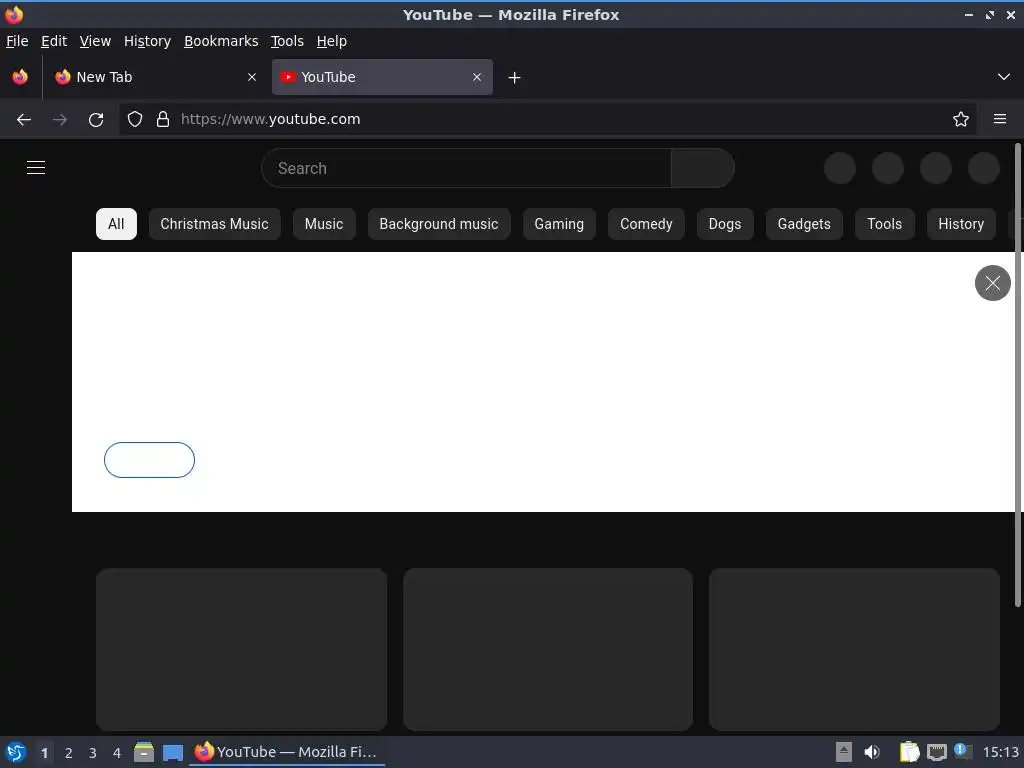Filter by Tools chip
1024x768 pixels.
point(884,224)
